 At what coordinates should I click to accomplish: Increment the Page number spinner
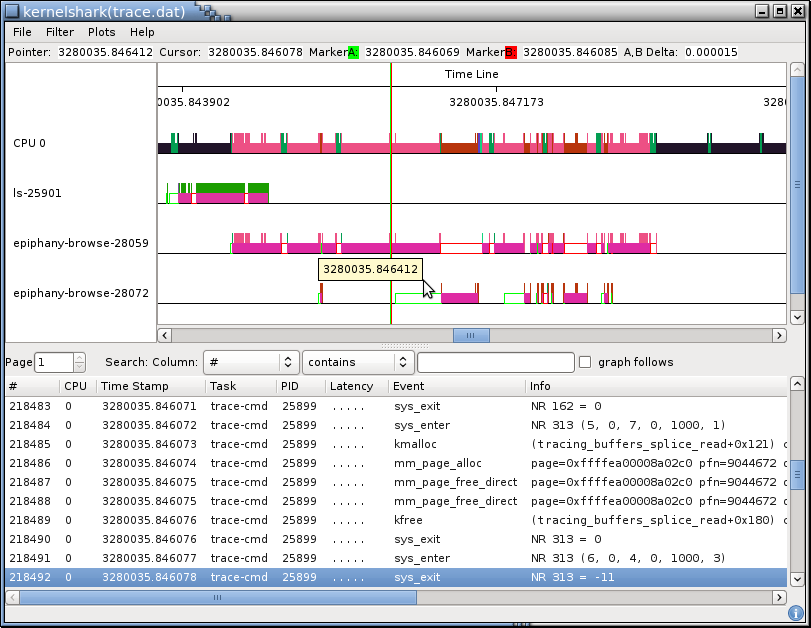(80, 357)
